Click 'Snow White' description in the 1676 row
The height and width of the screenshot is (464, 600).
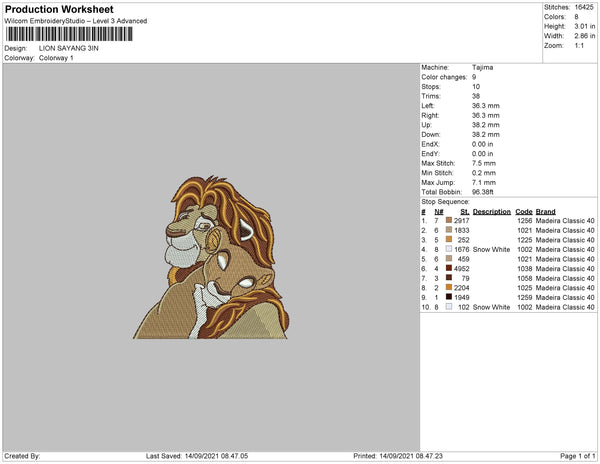[491, 249]
